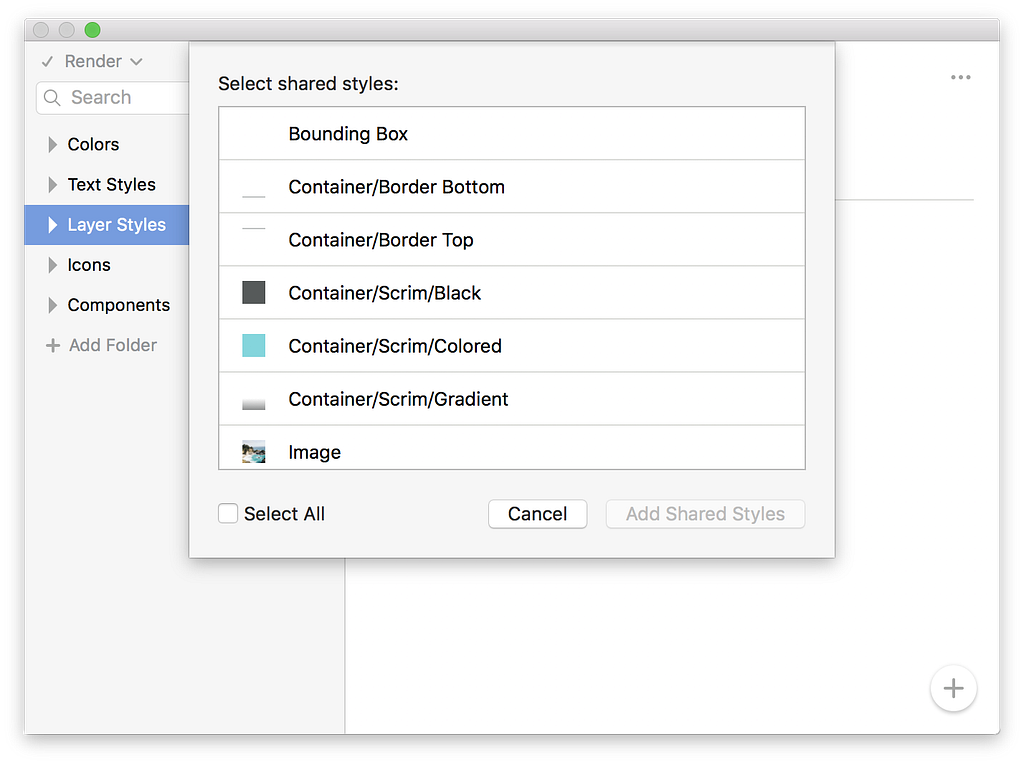Enable the Select All checkbox

click(x=228, y=514)
